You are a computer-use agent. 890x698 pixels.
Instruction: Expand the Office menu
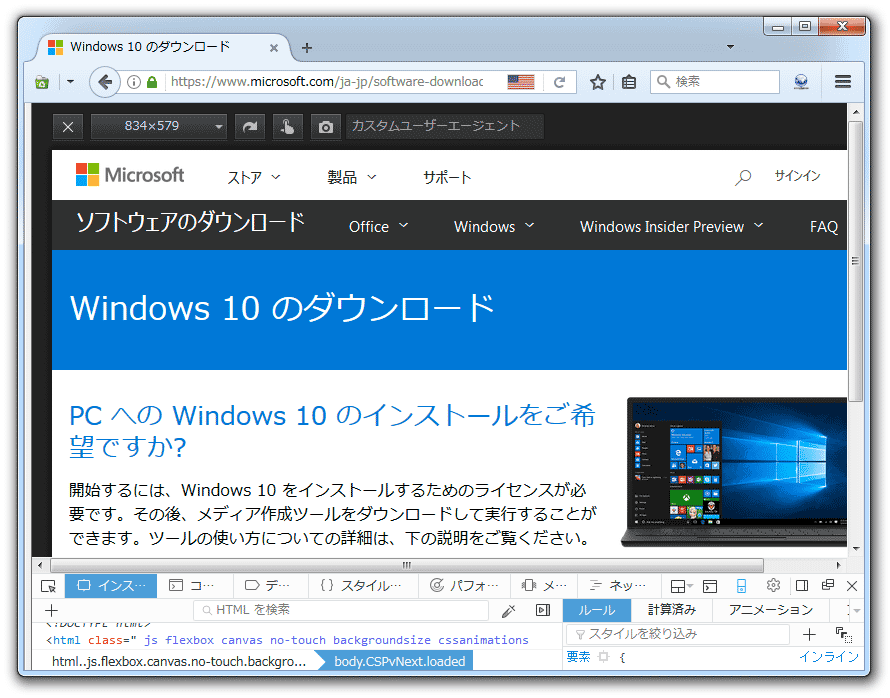pyautogui.click(x=379, y=226)
